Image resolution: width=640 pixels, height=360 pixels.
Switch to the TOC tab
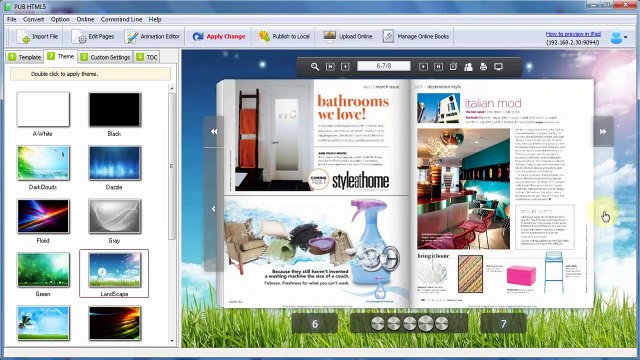147,57
